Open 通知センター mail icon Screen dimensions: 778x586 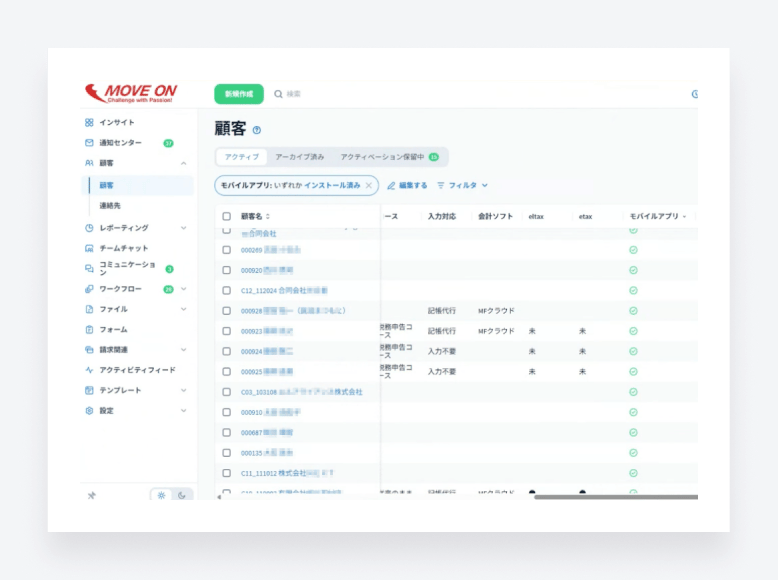click(x=89, y=143)
